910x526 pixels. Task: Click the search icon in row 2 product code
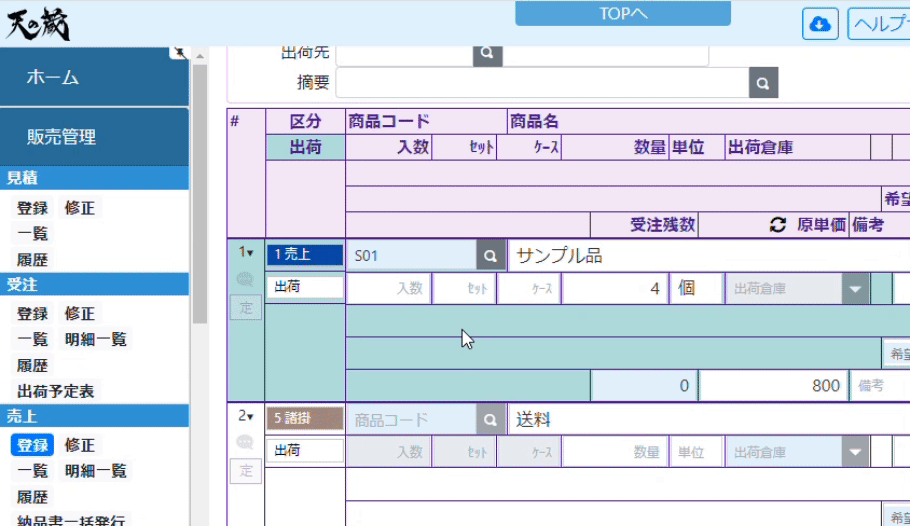(490, 420)
